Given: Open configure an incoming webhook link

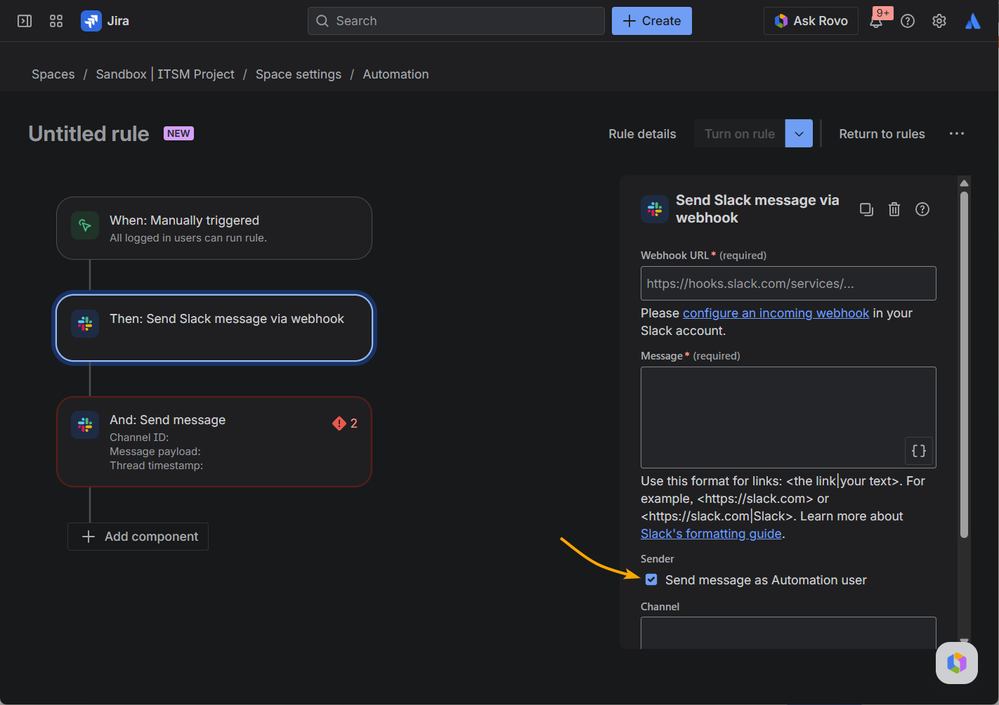Looking at the screenshot, I should pos(775,313).
